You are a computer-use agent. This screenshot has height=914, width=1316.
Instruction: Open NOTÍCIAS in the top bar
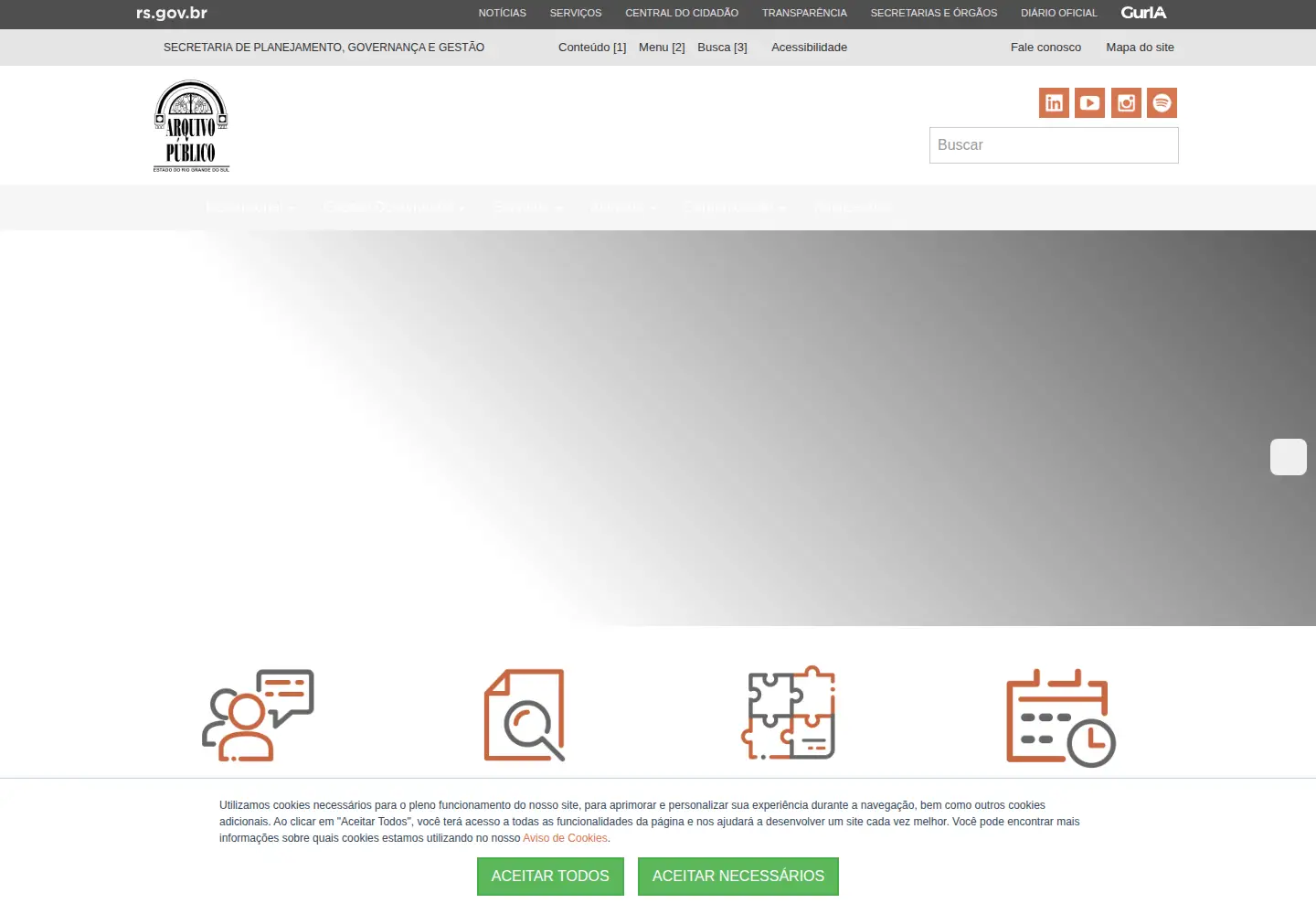click(503, 13)
